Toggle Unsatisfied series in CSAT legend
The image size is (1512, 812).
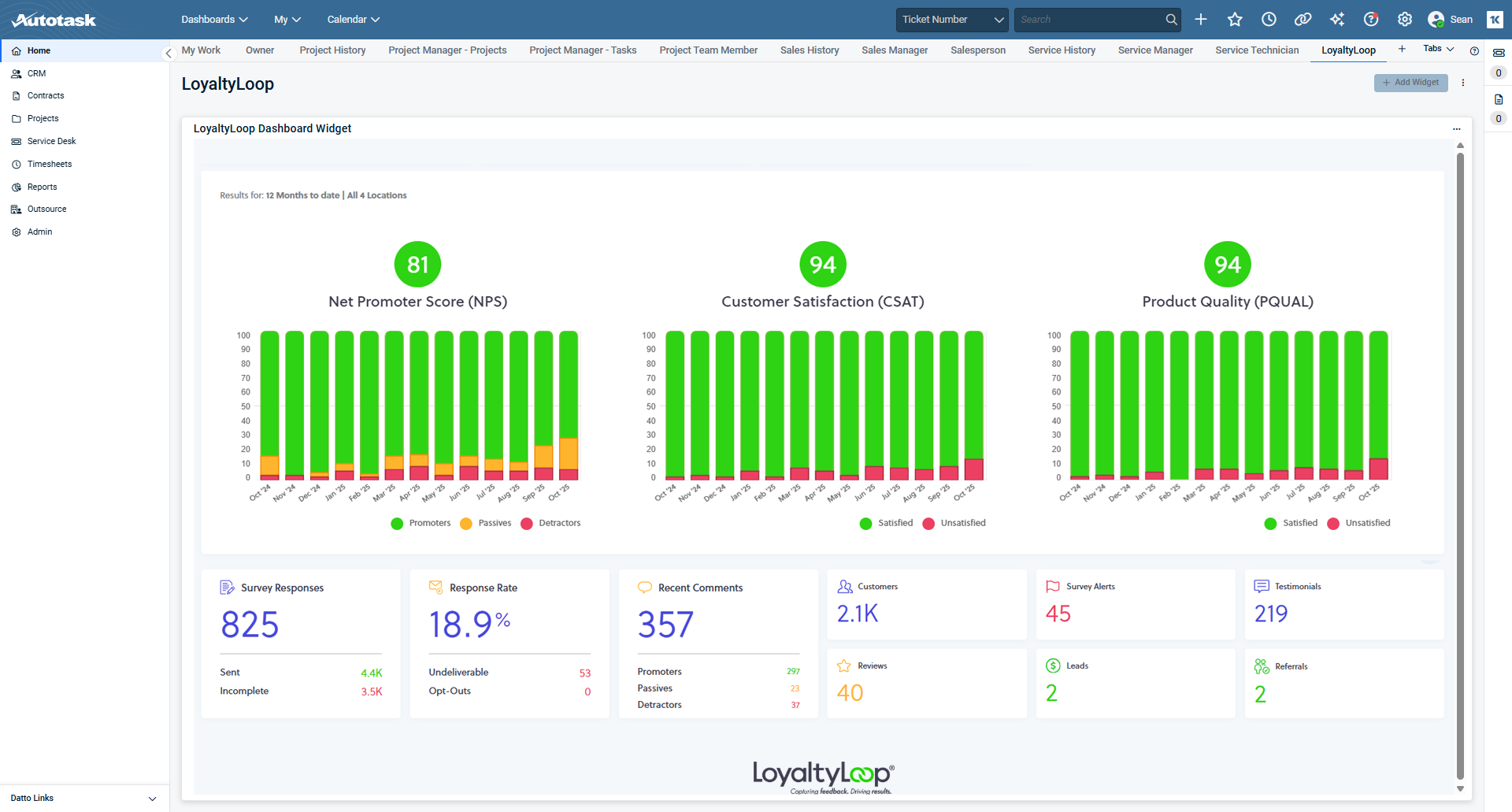954,523
